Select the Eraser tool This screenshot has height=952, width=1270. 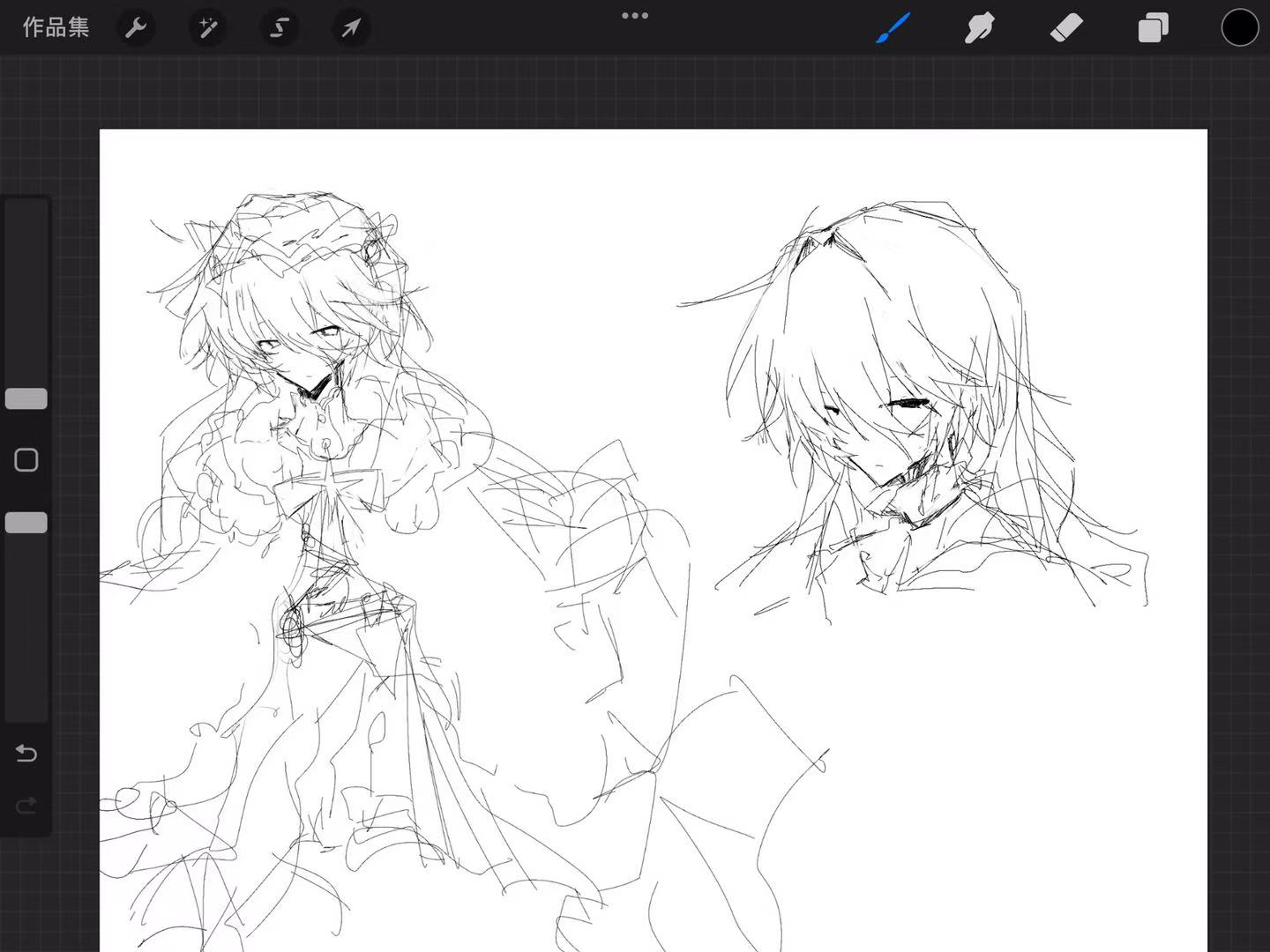[x=1066, y=27]
